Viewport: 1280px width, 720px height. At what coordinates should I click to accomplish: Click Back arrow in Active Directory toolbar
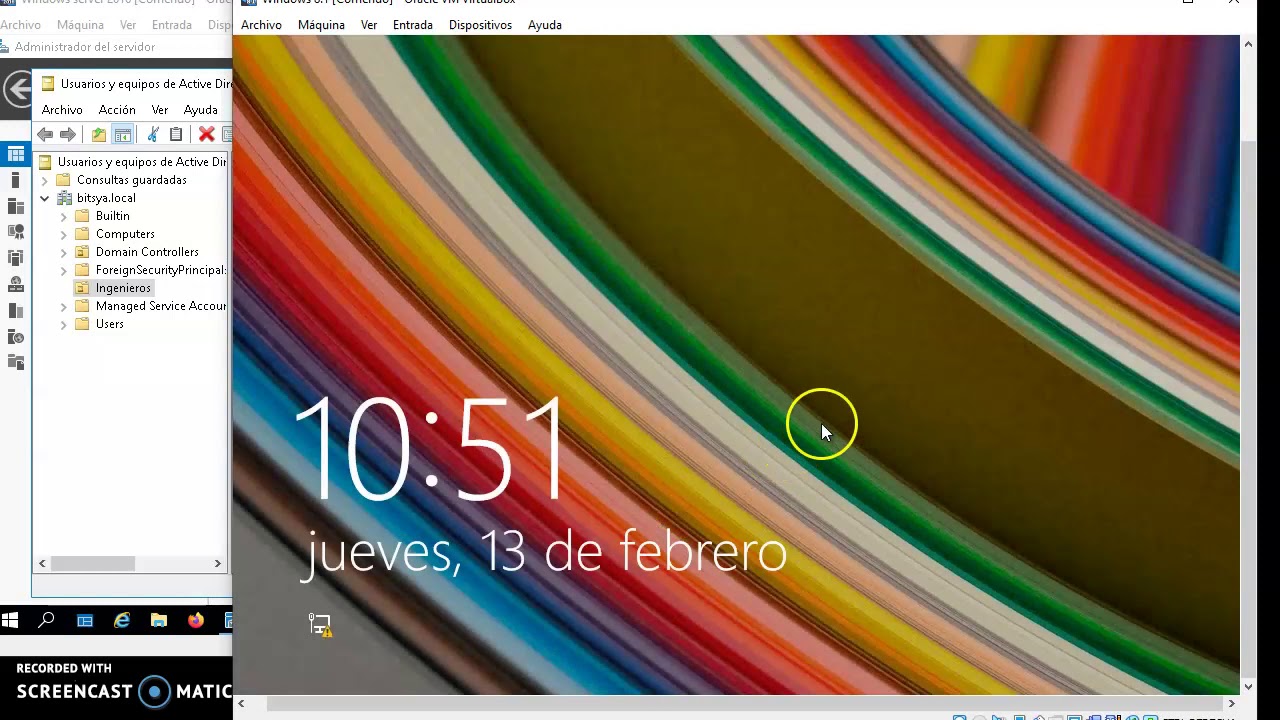45,135
